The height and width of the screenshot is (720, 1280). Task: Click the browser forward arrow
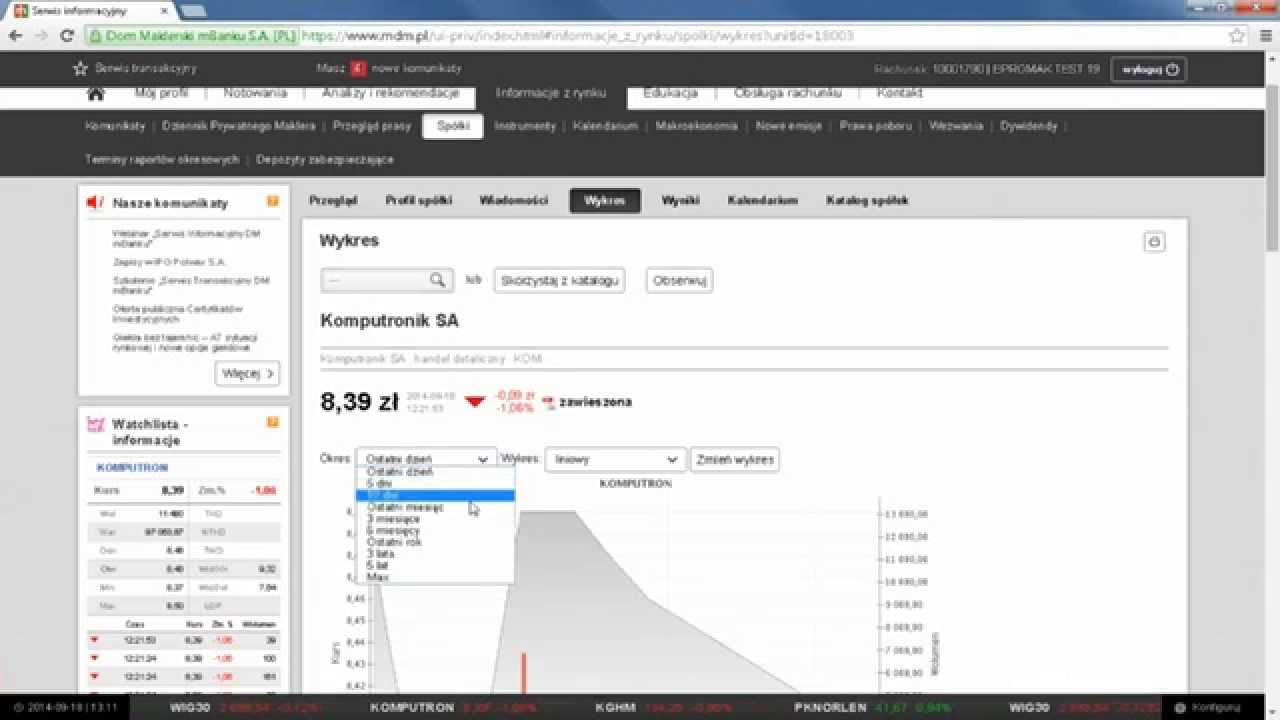point(41,35)
